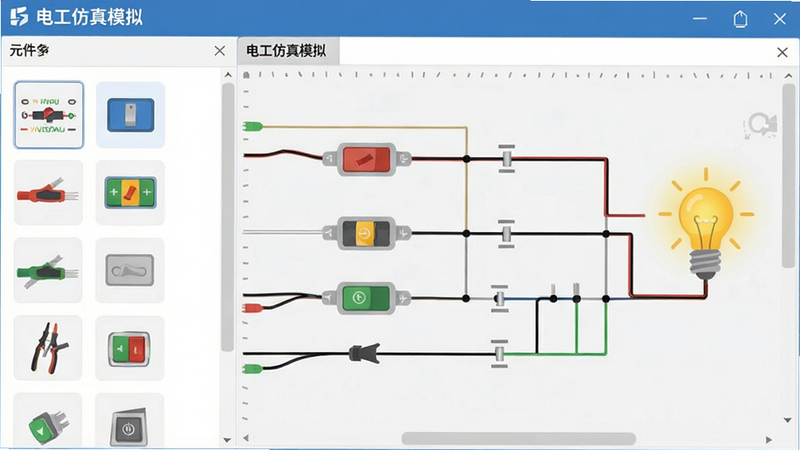This screenshot has width=800, height=450.
Task: Select the contact on the red wire
Action: click(507, 159)
